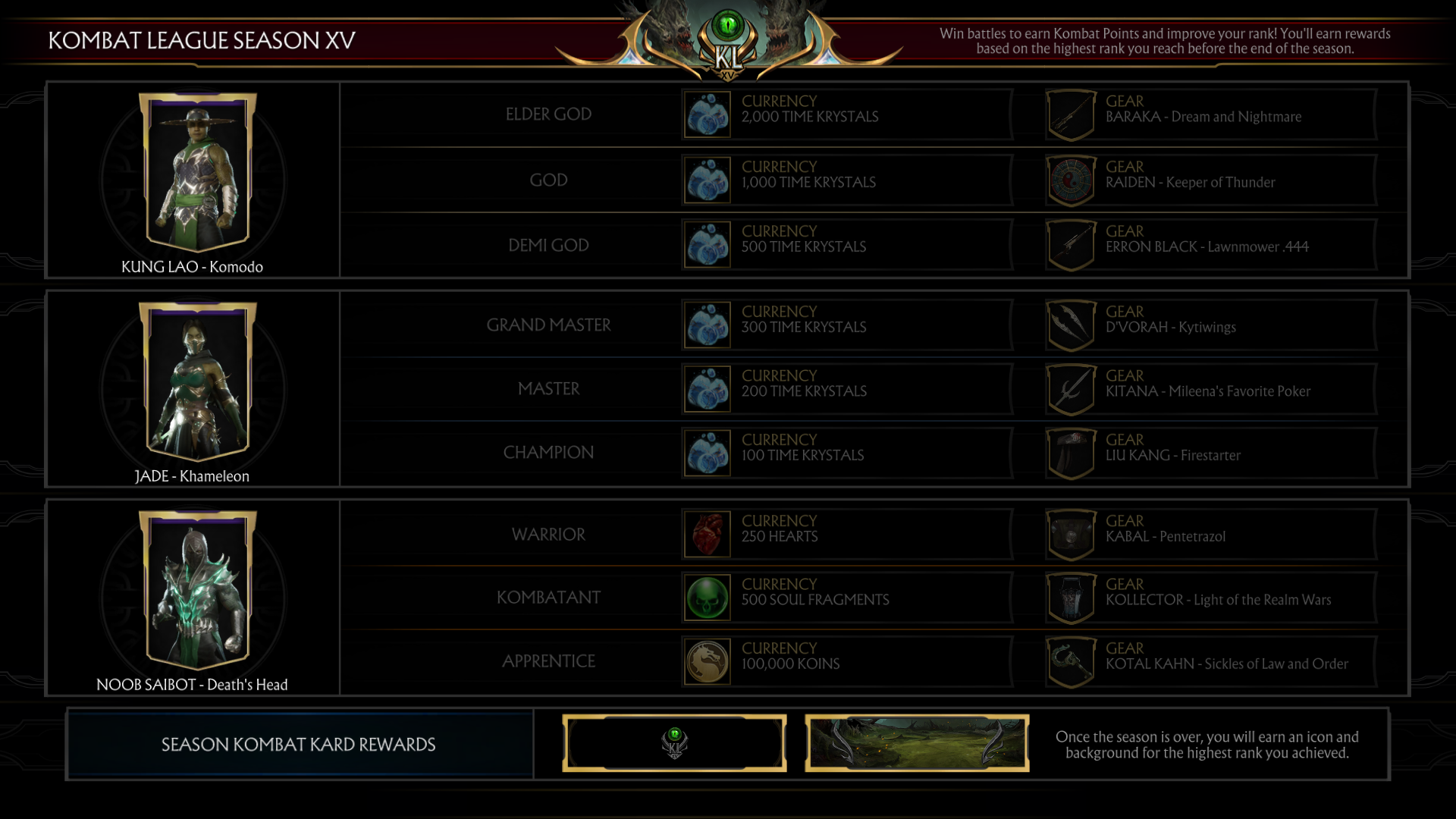Click the 2,000 Time Krystals icon

(x=707, y=115)
